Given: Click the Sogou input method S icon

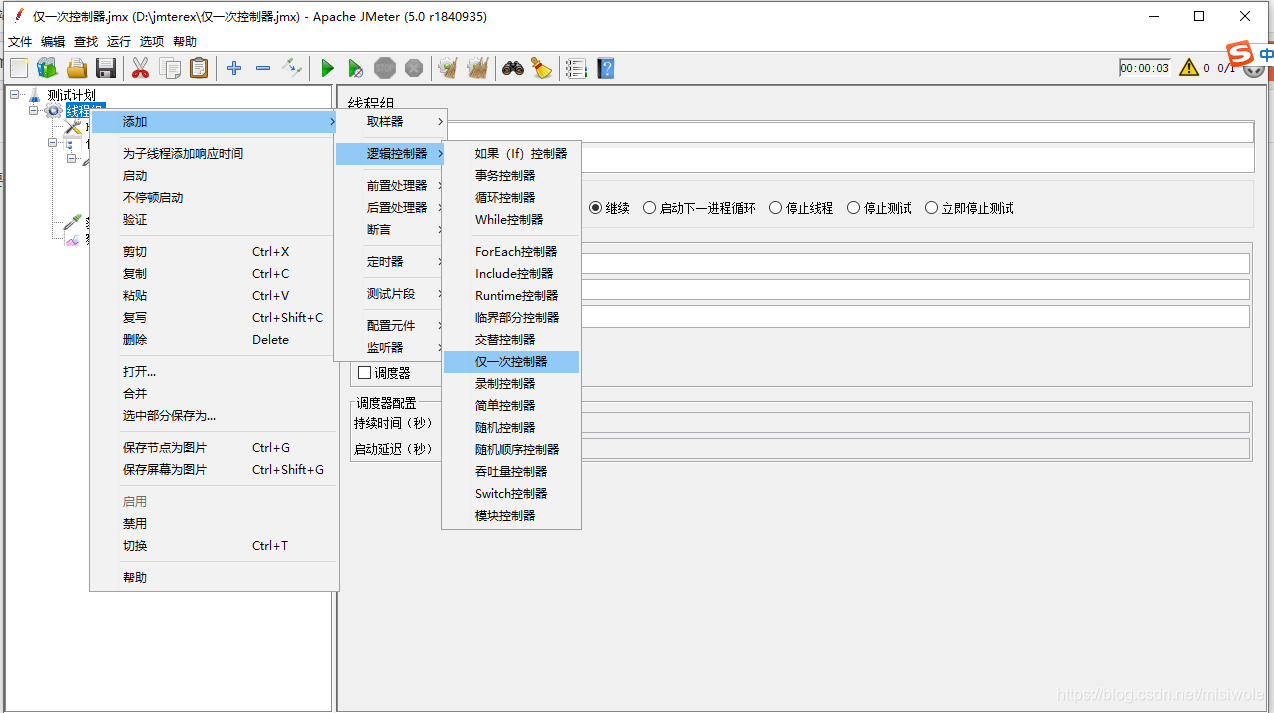Looking at the screenshot, I should point(1240,54).
